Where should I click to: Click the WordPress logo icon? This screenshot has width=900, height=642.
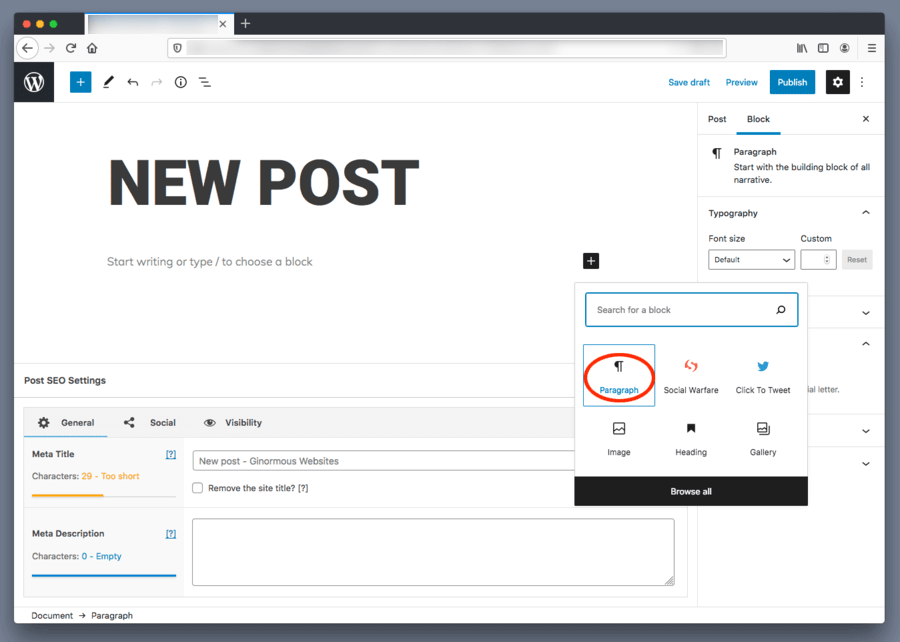(34, 83)
